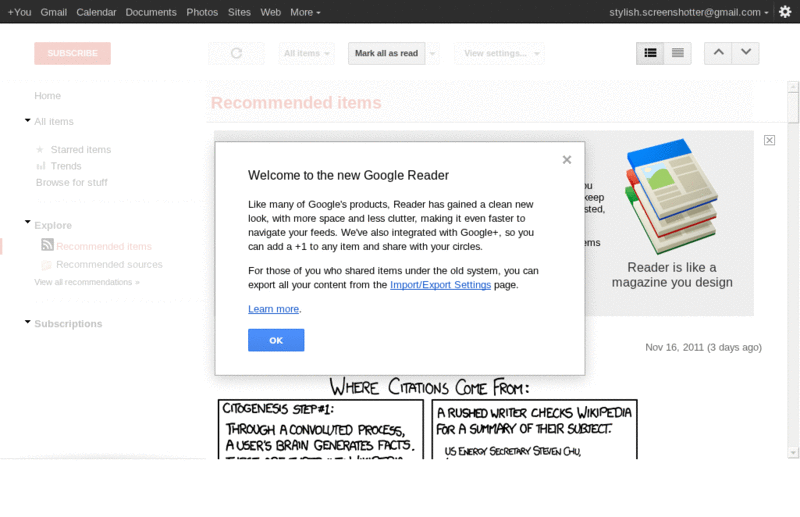
Task: Open the All items filter dropdown
Action: click(306, 53)
